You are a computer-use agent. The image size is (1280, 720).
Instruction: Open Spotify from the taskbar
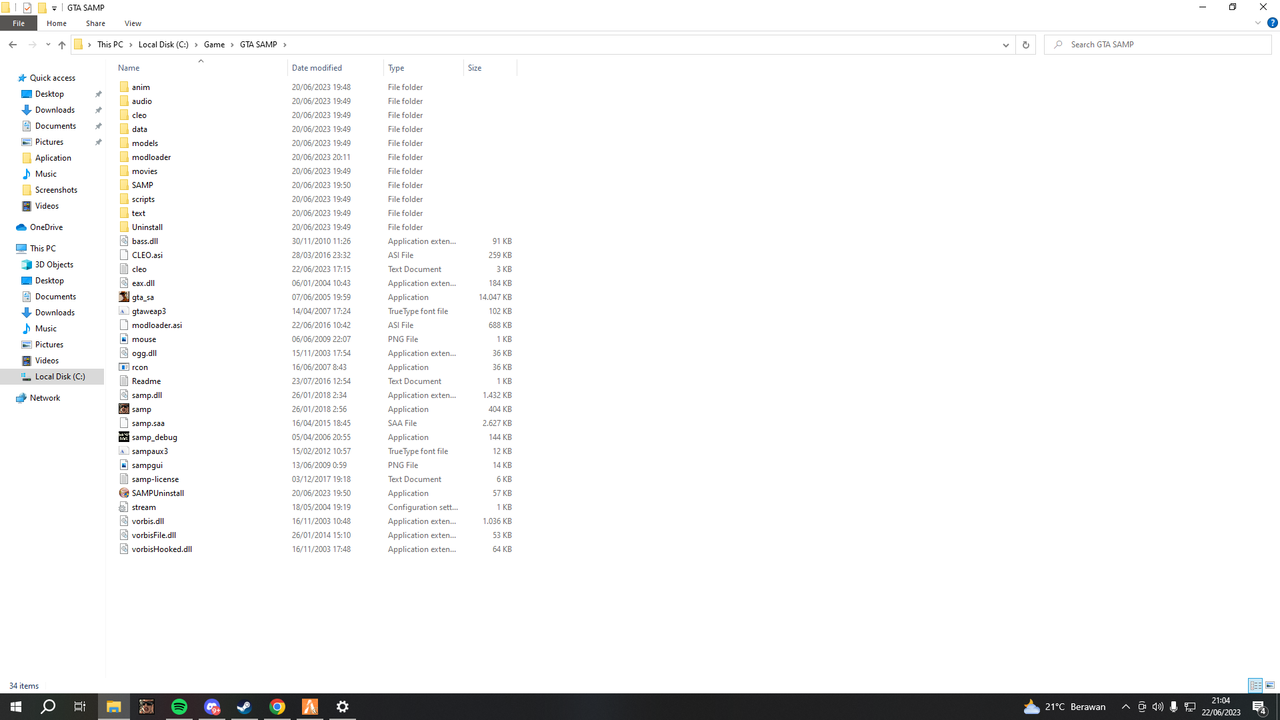[x=179, y=707]
